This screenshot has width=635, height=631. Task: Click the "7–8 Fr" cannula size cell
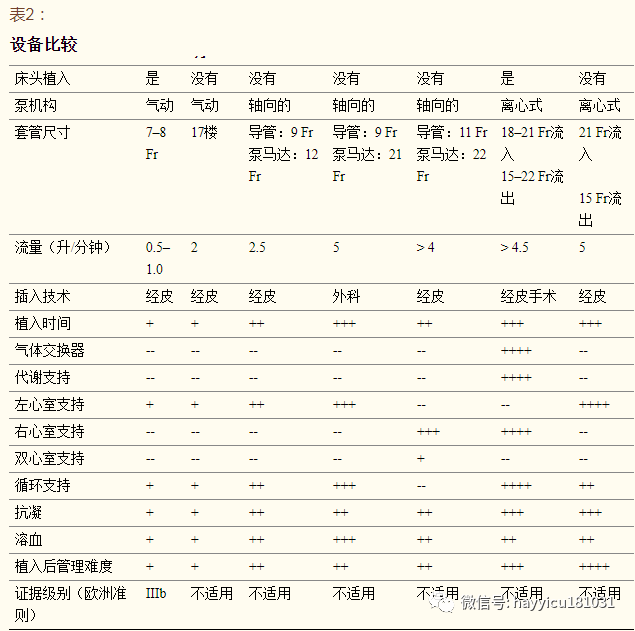[x=156, y=143]
